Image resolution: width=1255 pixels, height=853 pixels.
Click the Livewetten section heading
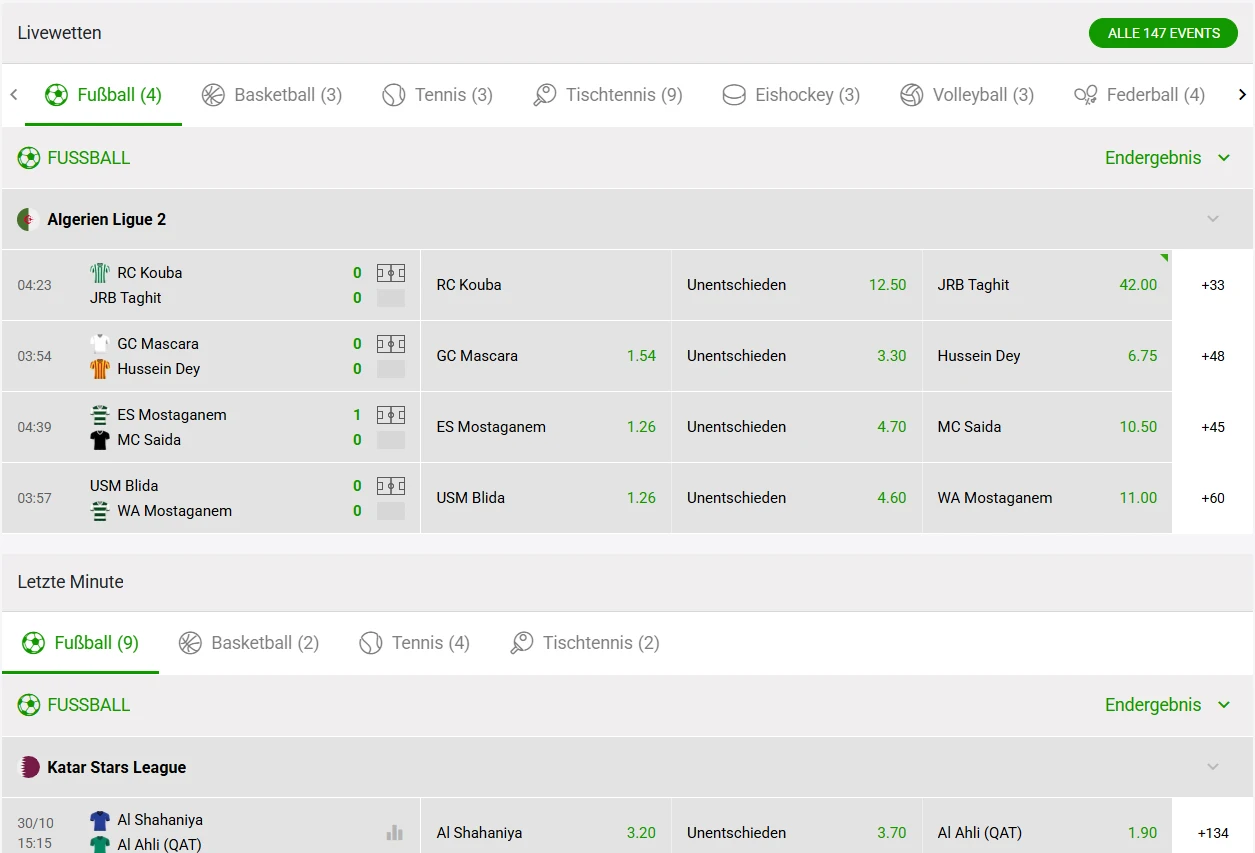pos(59,33)
